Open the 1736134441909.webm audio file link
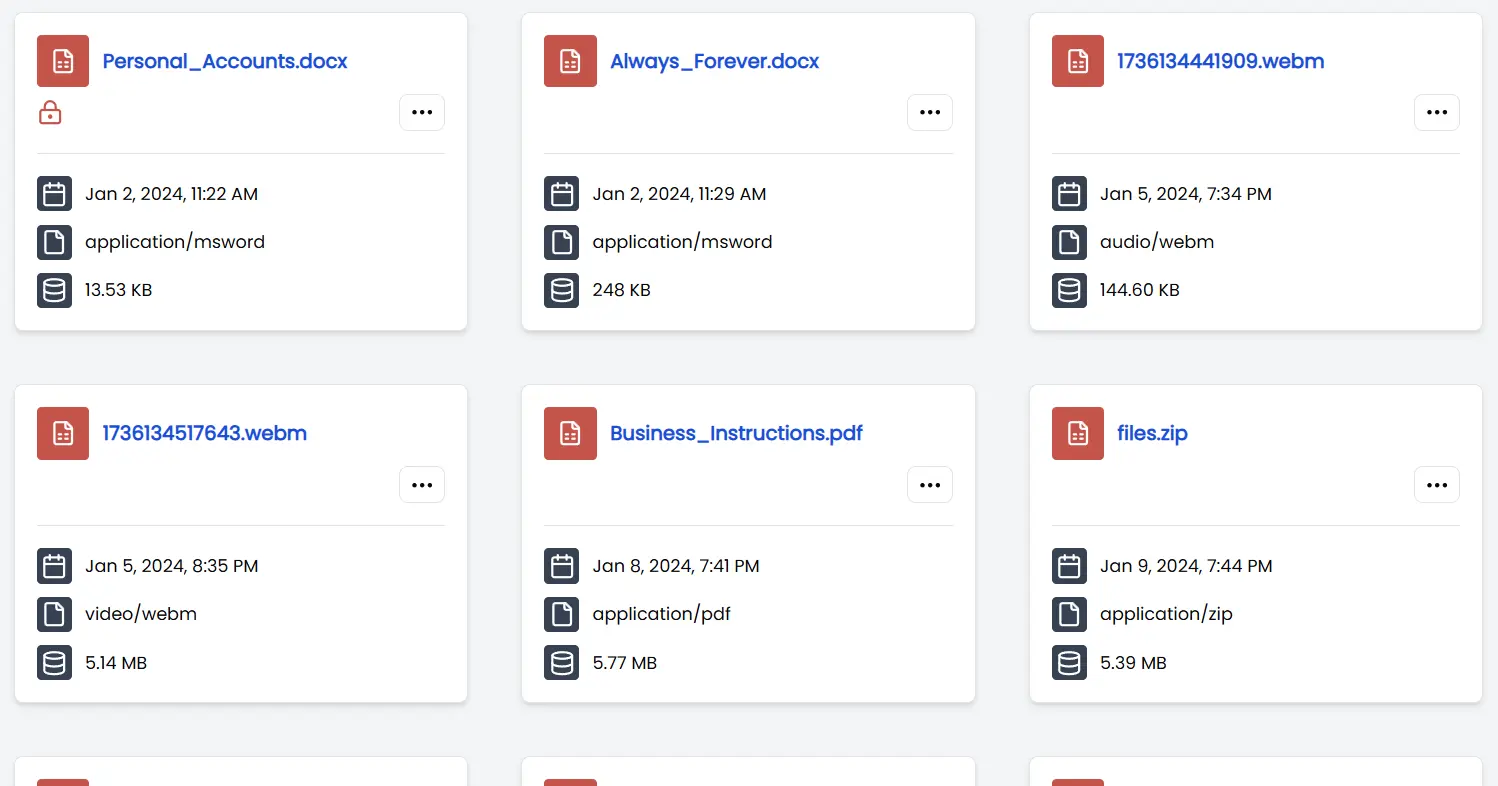Viewport: 1498px width, 786px height. [1221, 61]
